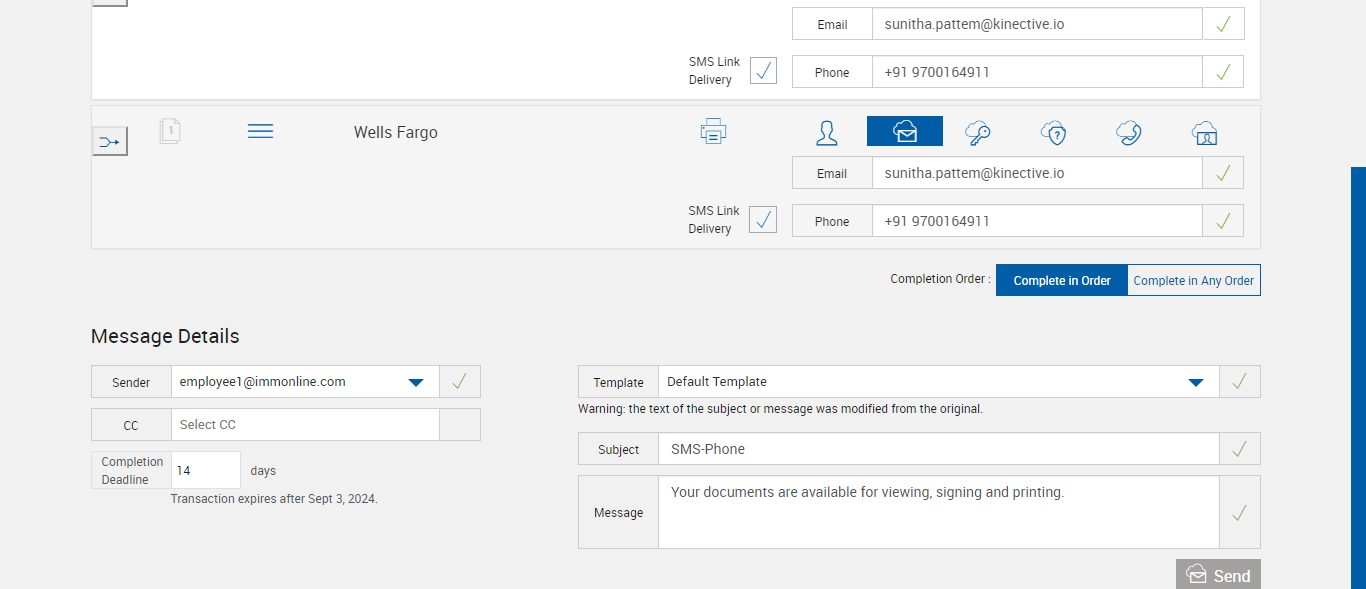1366x589 pixels.
Task: Select Complete in Any Order option
Action: [x=1193, y=281]
